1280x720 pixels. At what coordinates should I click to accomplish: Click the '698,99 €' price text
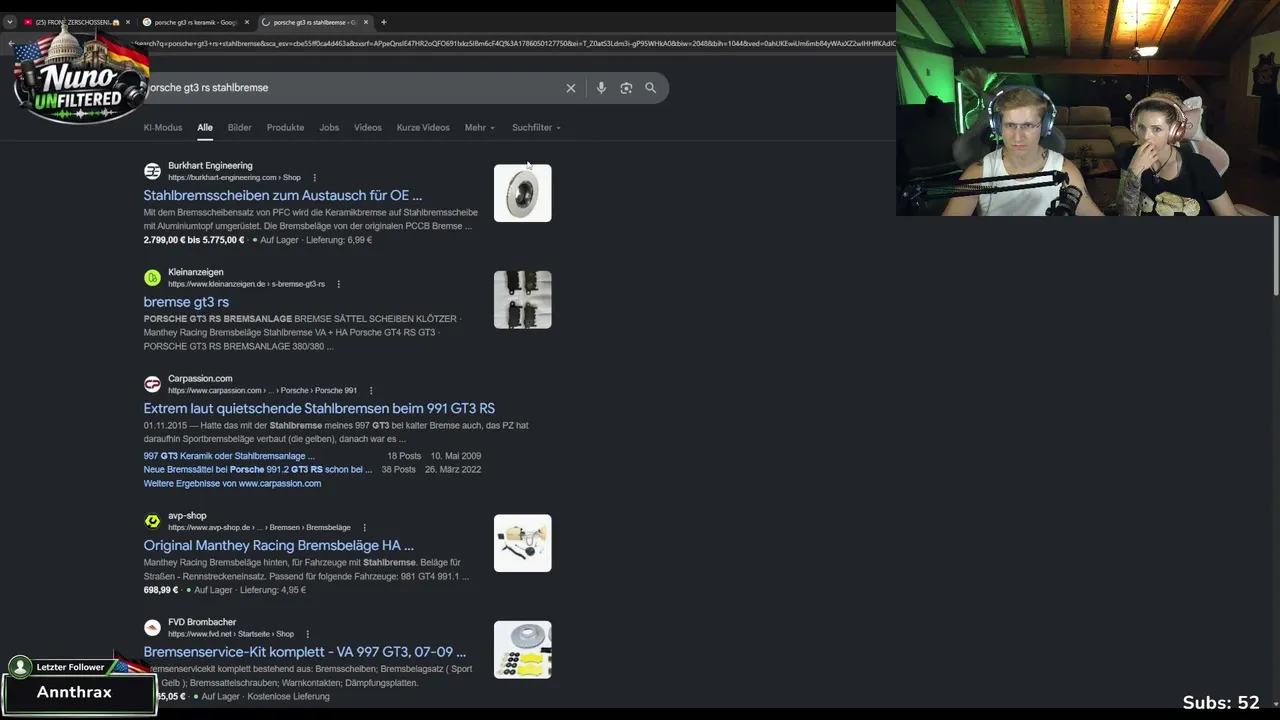pyautogui.click(x=161, y=590)
